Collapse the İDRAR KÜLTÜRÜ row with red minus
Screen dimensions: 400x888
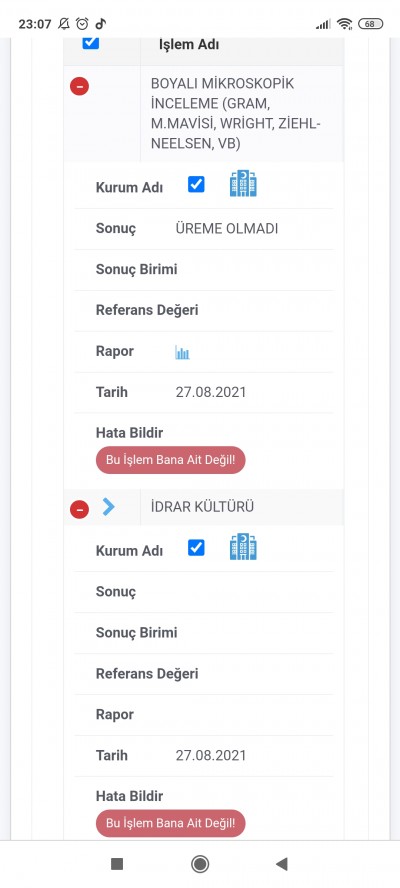click(79, 509)
